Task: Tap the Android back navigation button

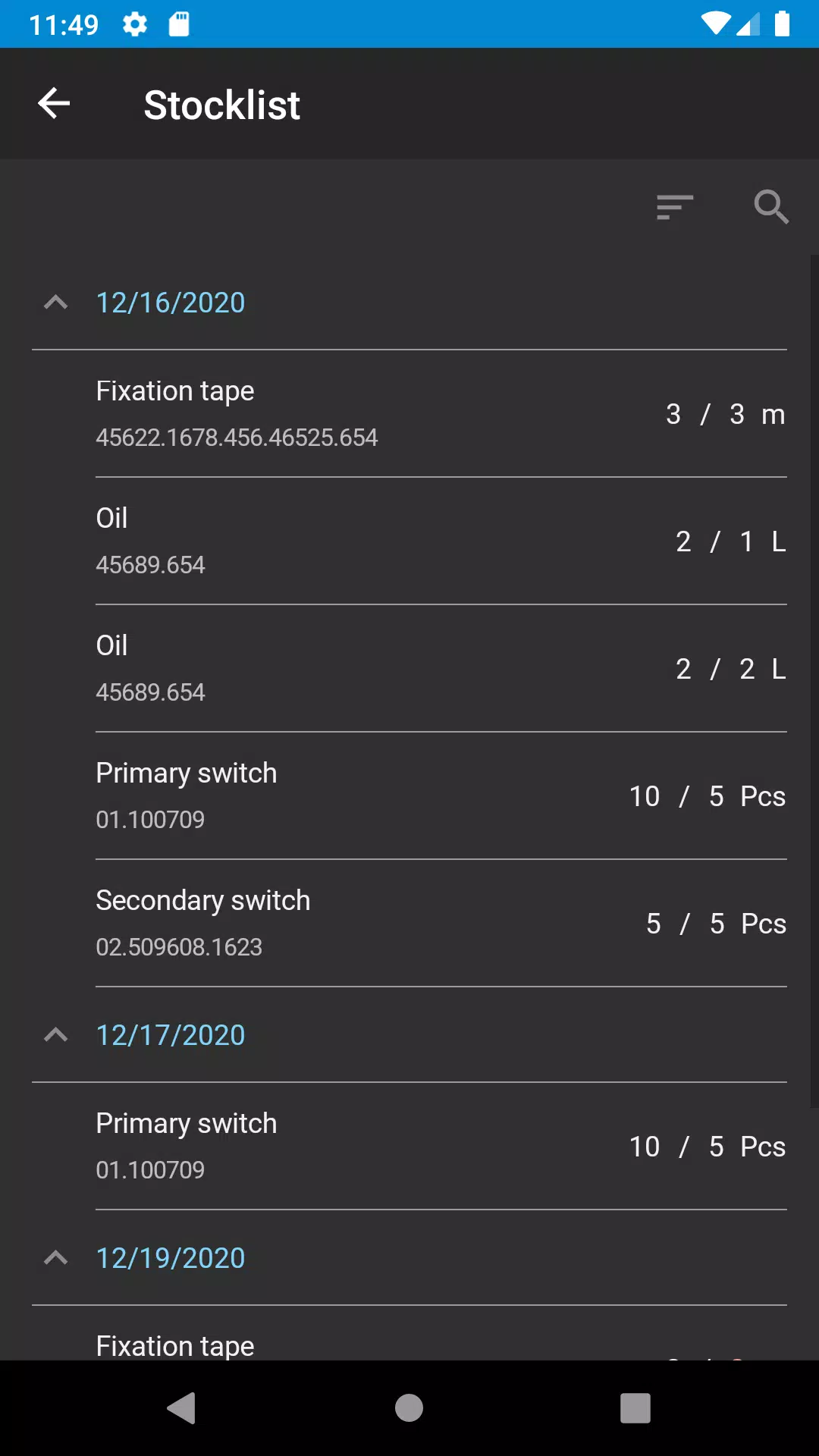Action: point(182,1408)
